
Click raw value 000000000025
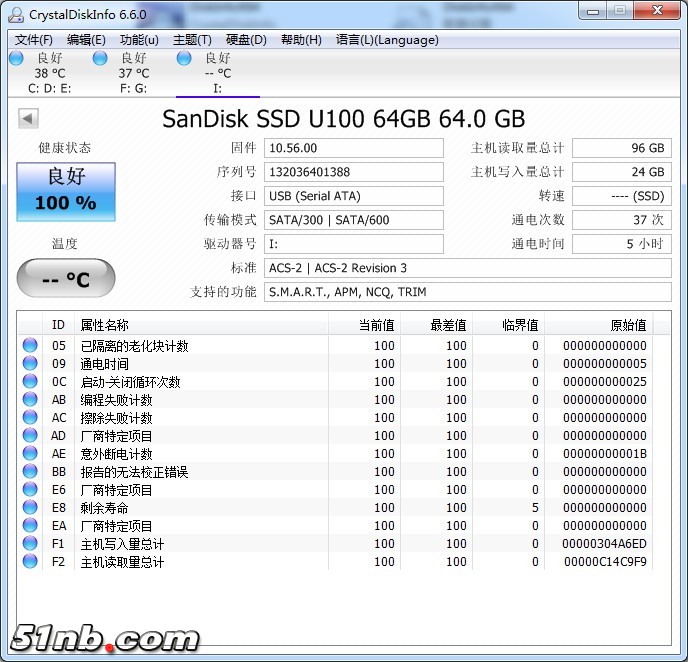click(x=605, y=381)
